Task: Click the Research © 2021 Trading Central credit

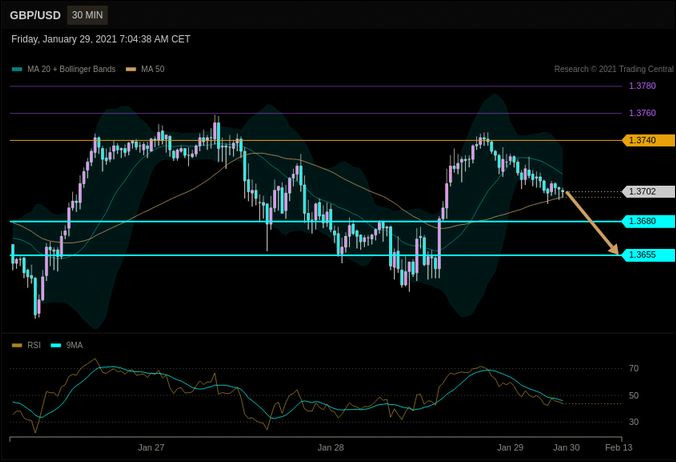Action: point(614,69)
